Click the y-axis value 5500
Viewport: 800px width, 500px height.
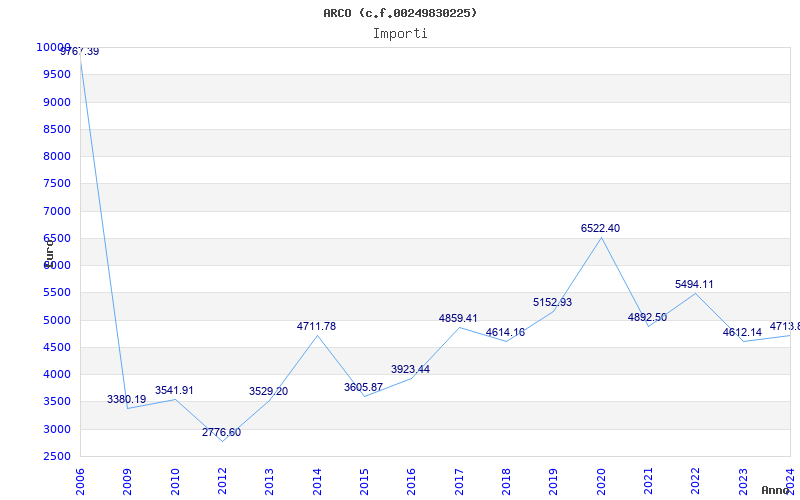click(57, 292)
